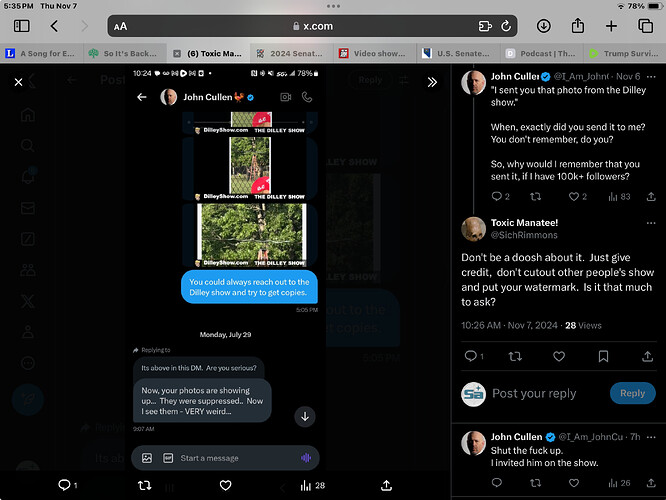Open @I_Am_JohnCu handle on 7h reply
The height and width of the screenshot is (500, 666).
[591, 437]
